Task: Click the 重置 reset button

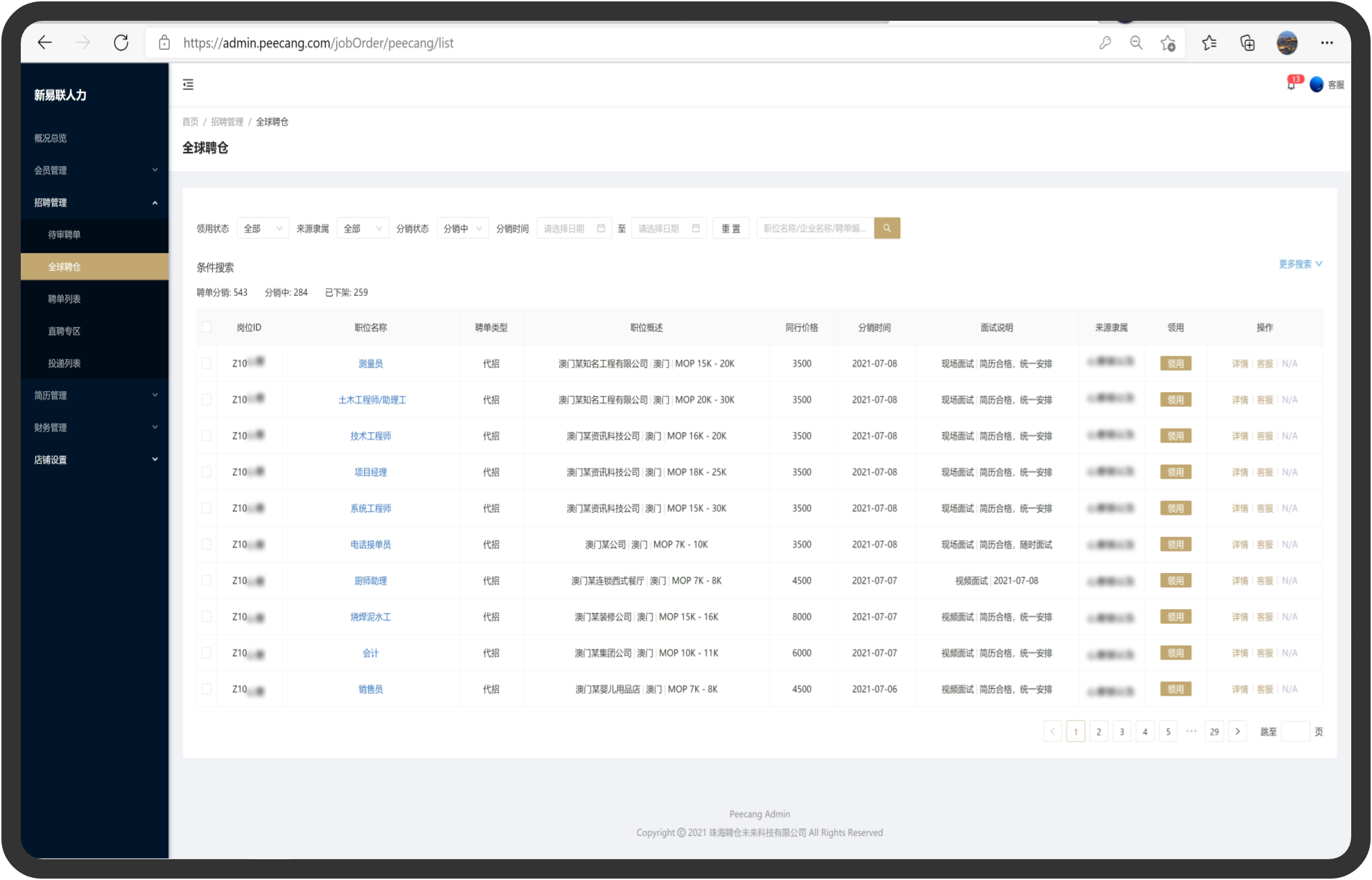Action: [730, 228]
